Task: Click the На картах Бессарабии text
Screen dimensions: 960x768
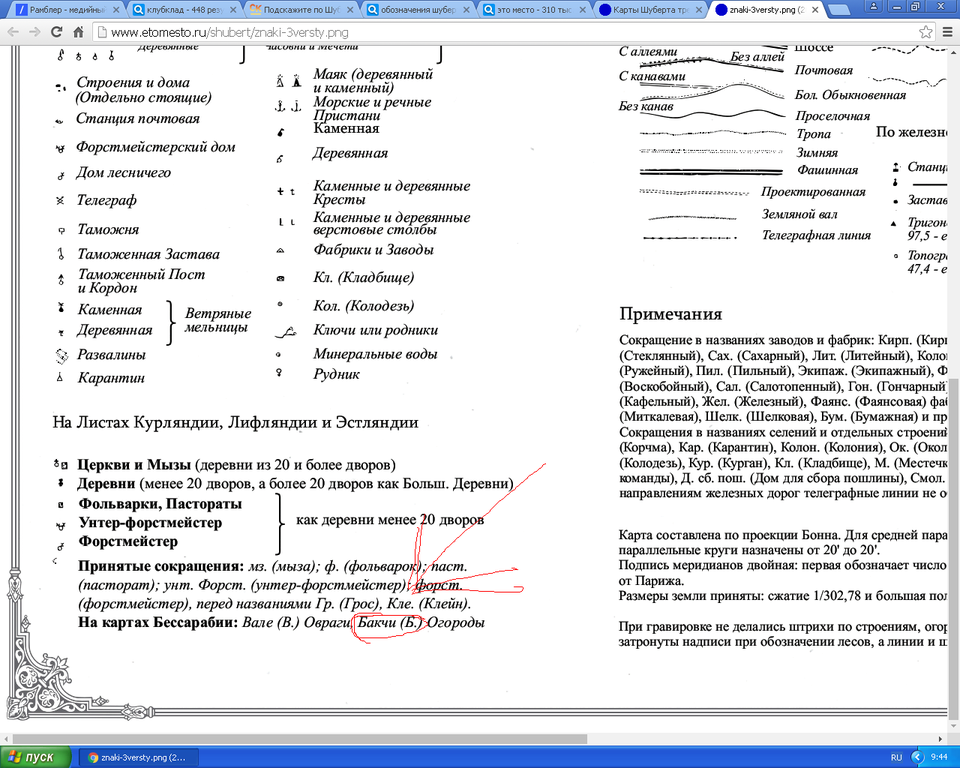Action: tap(158, 622)
